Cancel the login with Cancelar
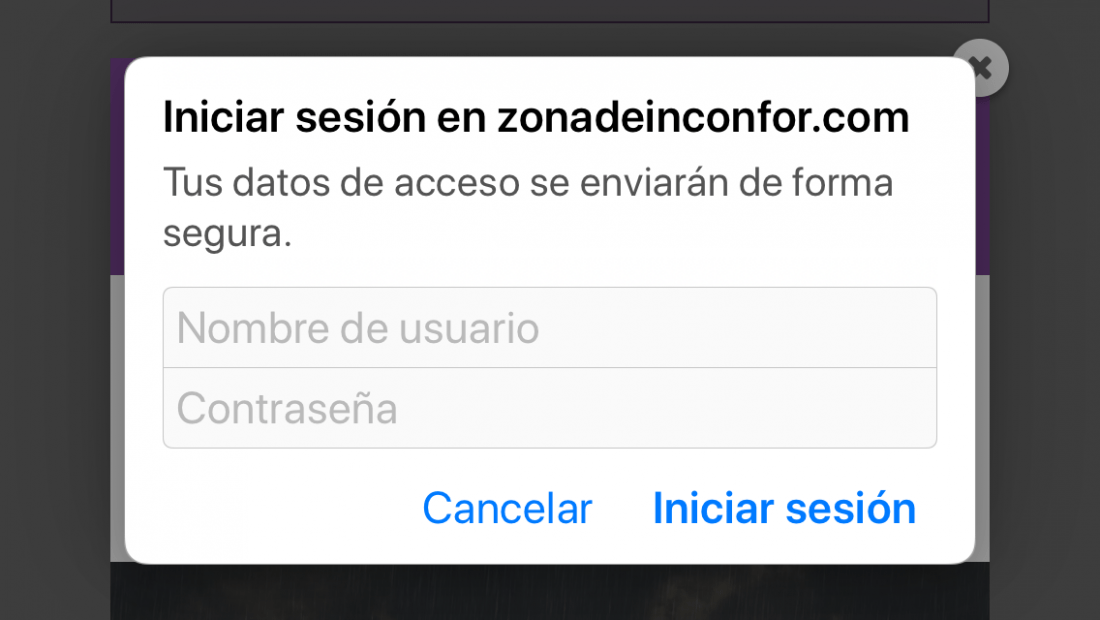The height and width of the screenshot is (620, 1100). pyautogui.click(x=507, y=508)
